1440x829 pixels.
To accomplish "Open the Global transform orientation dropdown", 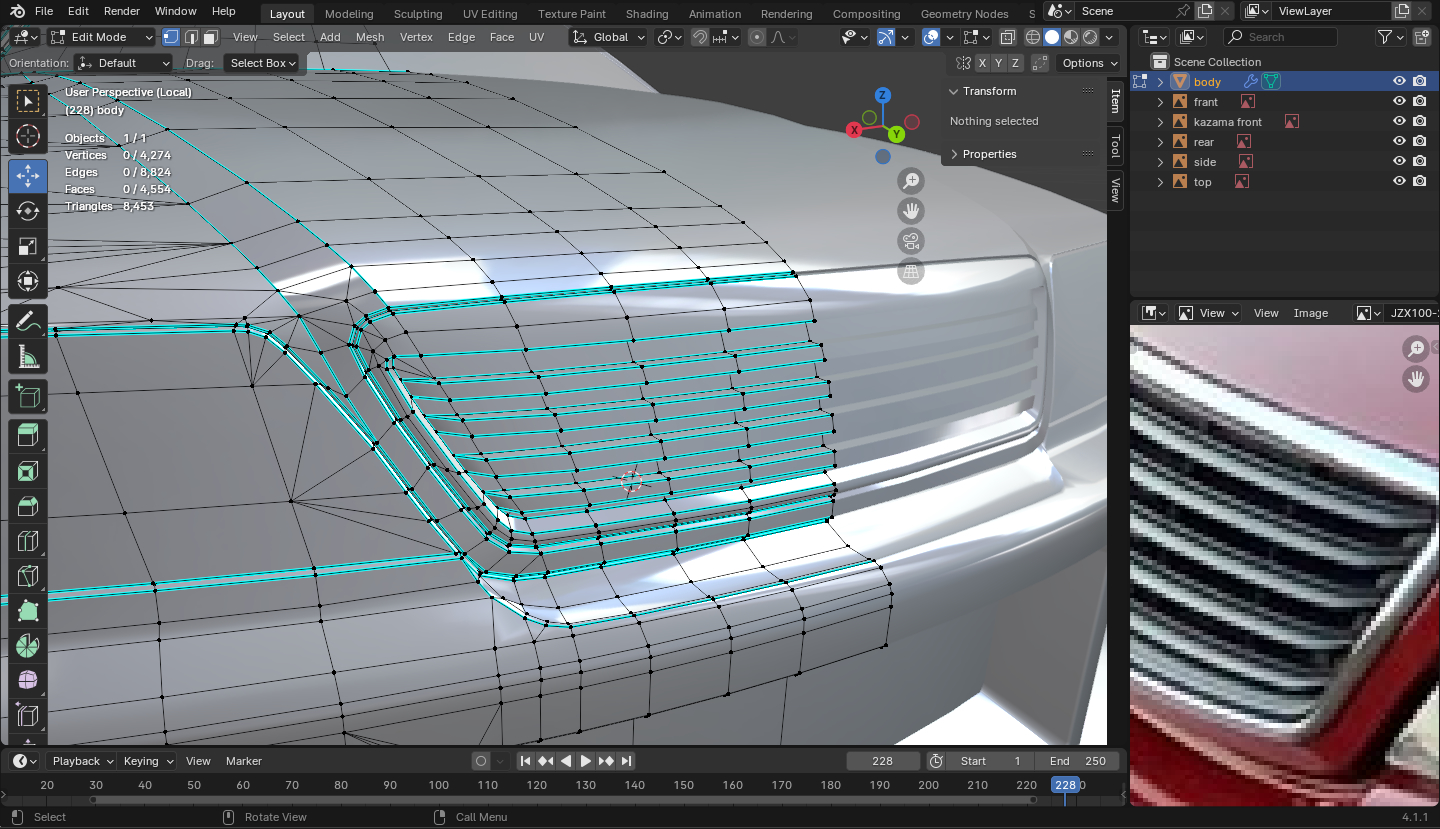I will (x=609, y=37).
